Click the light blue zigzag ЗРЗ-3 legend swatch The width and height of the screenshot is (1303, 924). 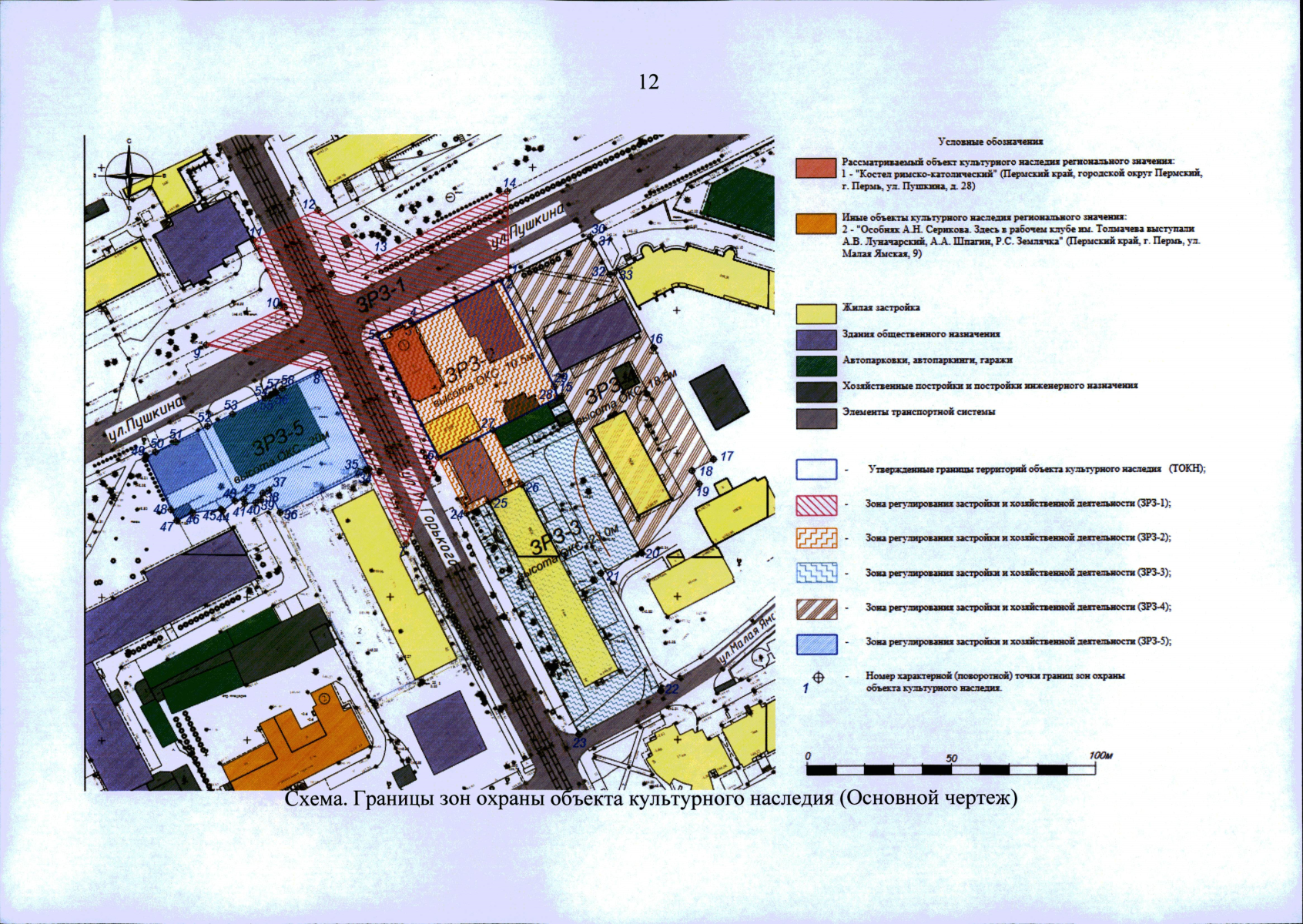[816, 573]
